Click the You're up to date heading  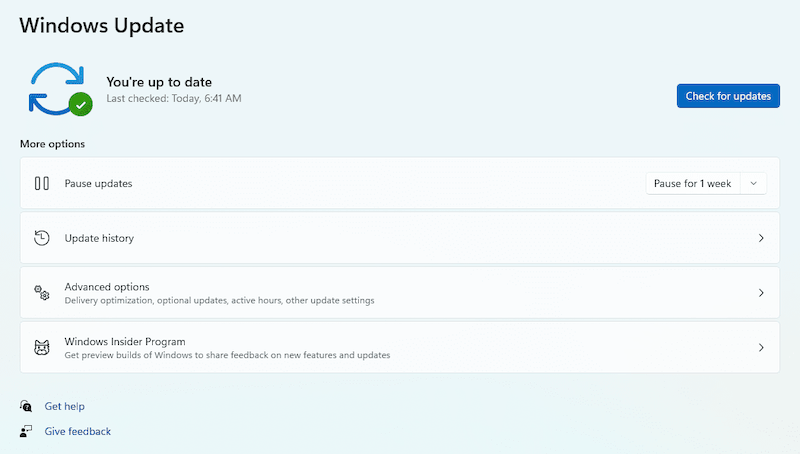point(159,82)
